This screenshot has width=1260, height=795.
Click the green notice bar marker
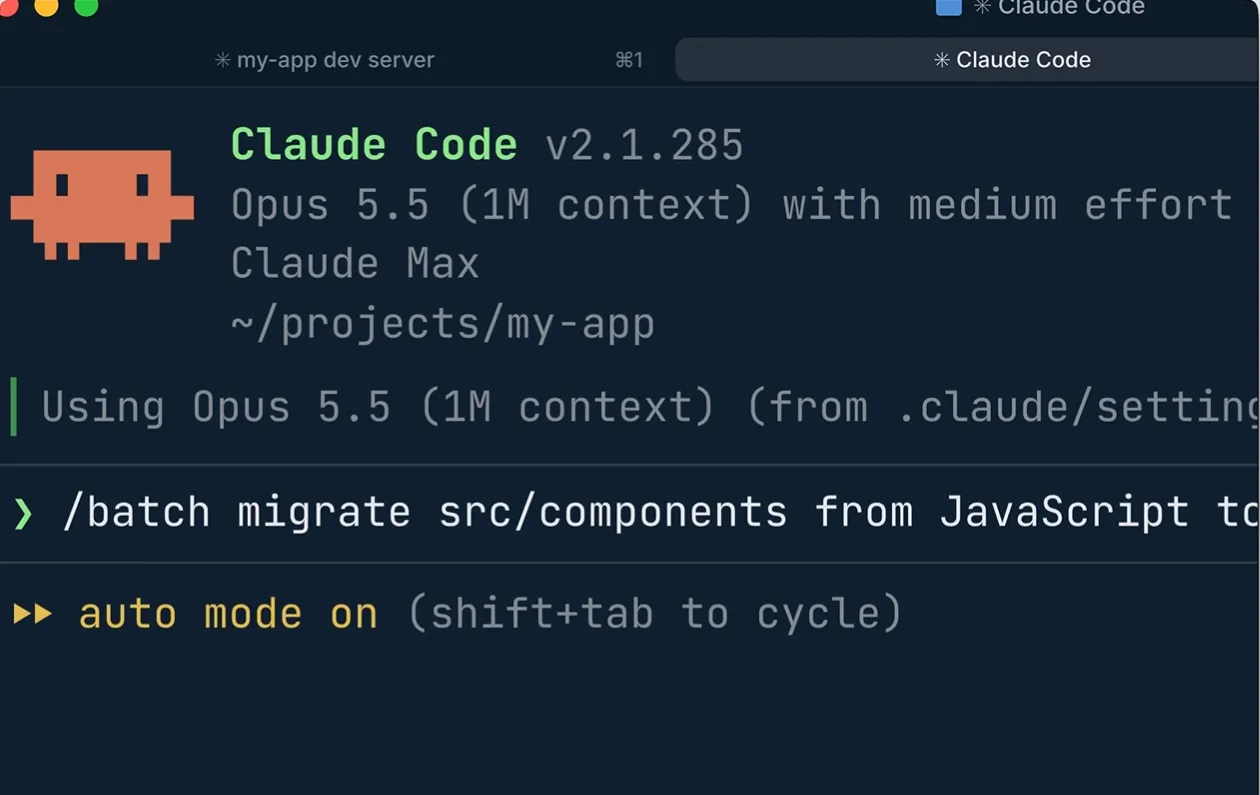tap(13, 407)
